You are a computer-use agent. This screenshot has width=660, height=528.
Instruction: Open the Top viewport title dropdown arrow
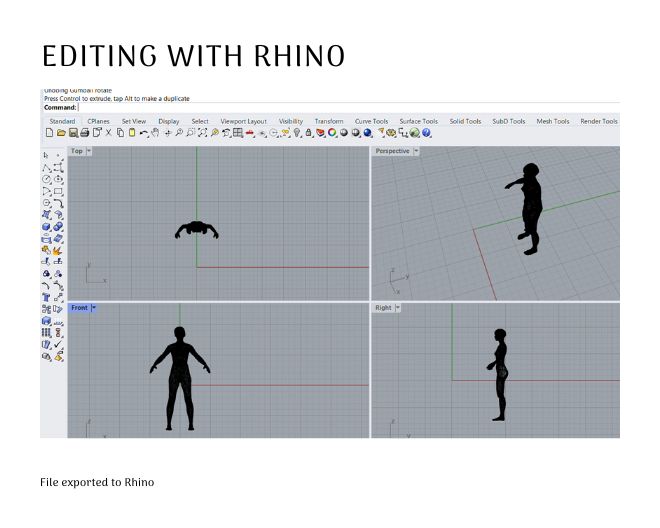click(89, 151)
